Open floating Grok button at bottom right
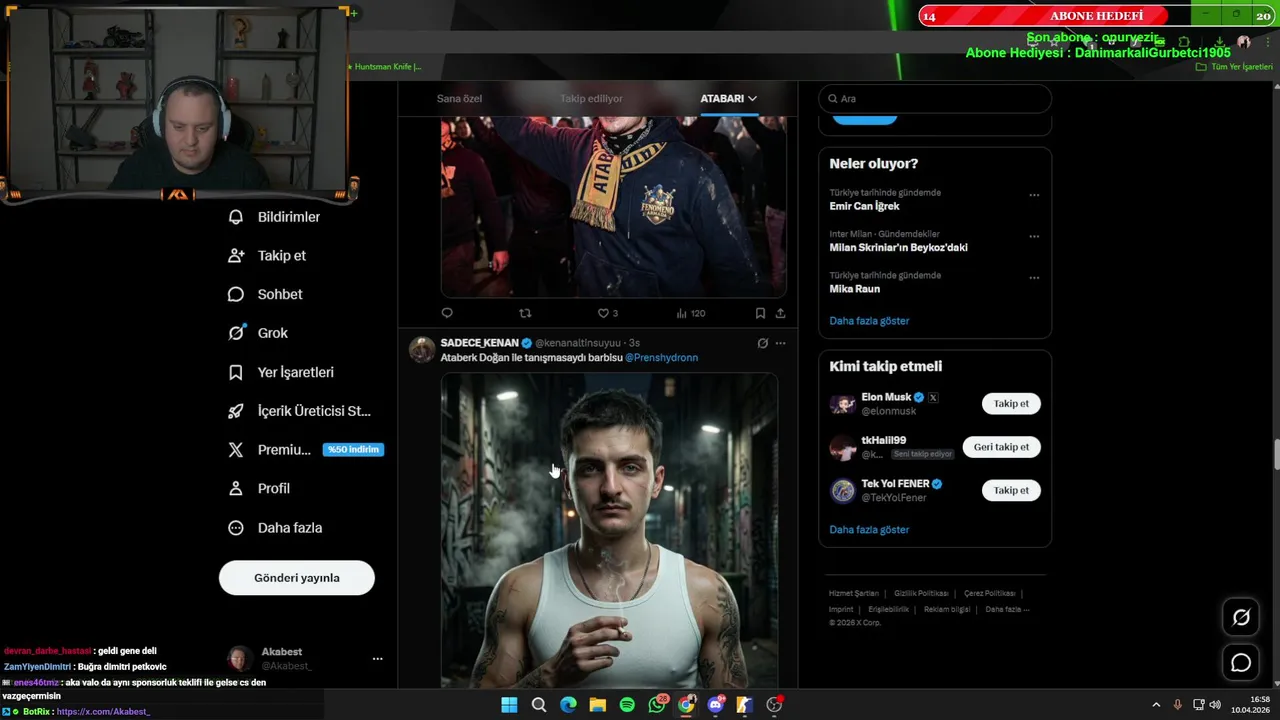Screen dimensions: 1280x720 (1241, 617)
